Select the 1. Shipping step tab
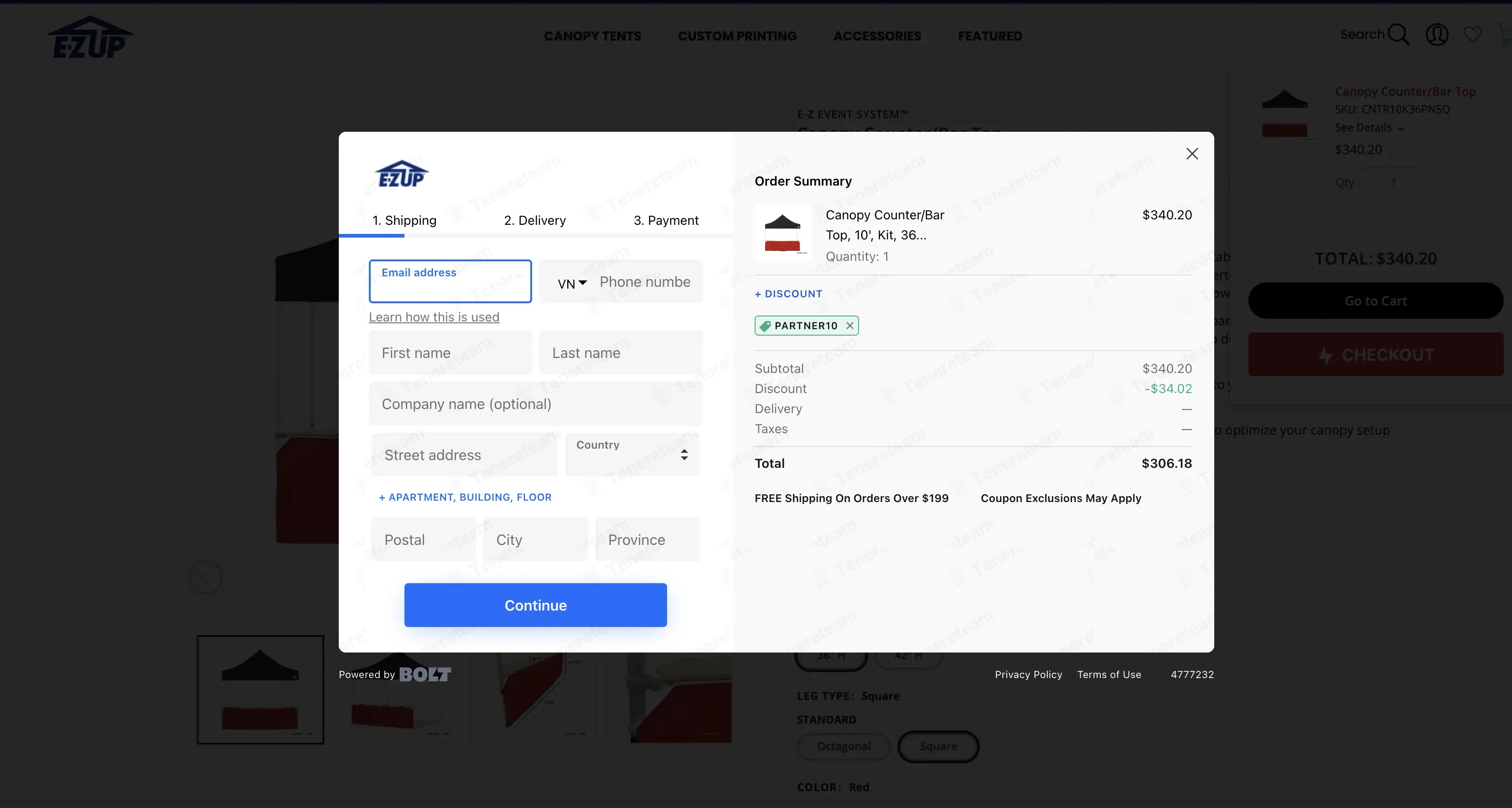The height and width of the screenshot is (808, 1512). point(404,220)
